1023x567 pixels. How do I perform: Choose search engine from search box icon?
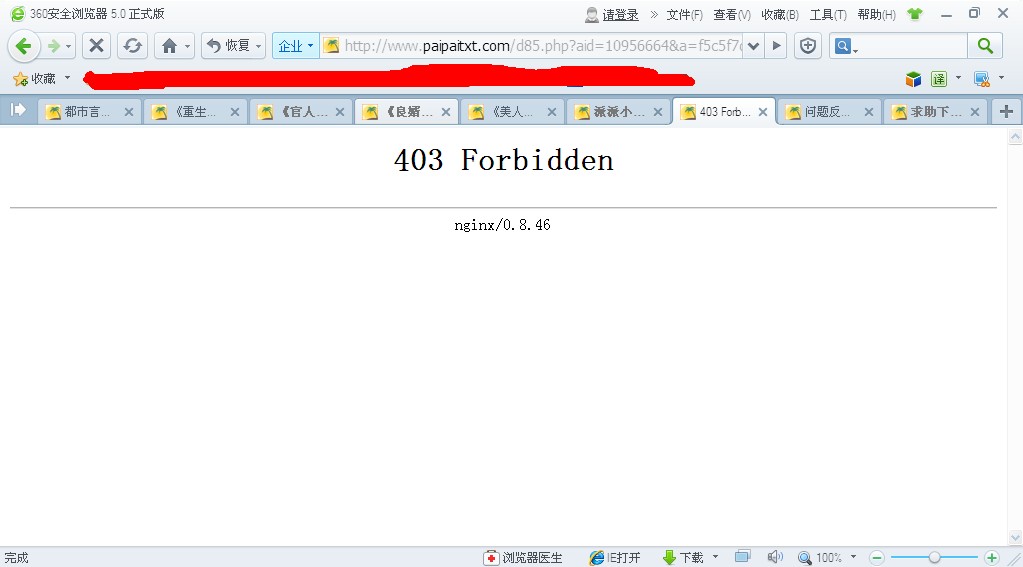pos(846,46)
